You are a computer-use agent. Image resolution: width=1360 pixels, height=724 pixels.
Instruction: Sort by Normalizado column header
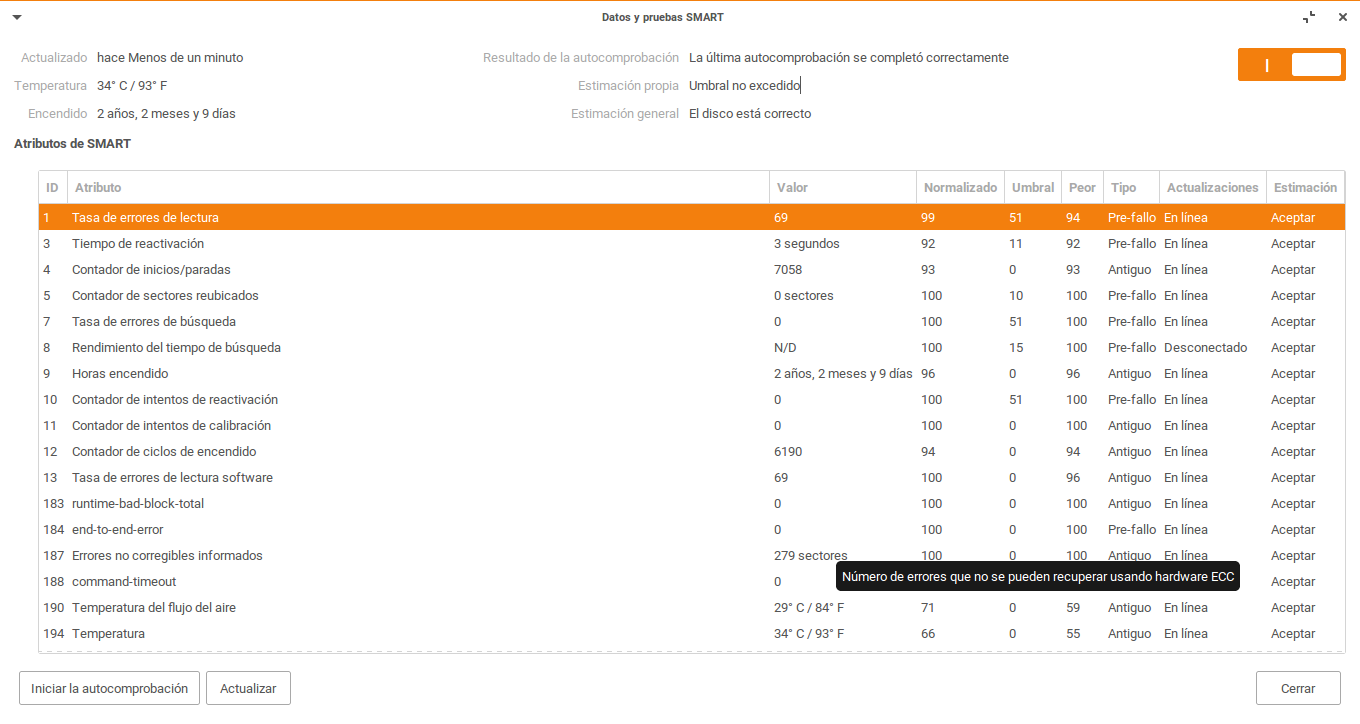[960, 188]
